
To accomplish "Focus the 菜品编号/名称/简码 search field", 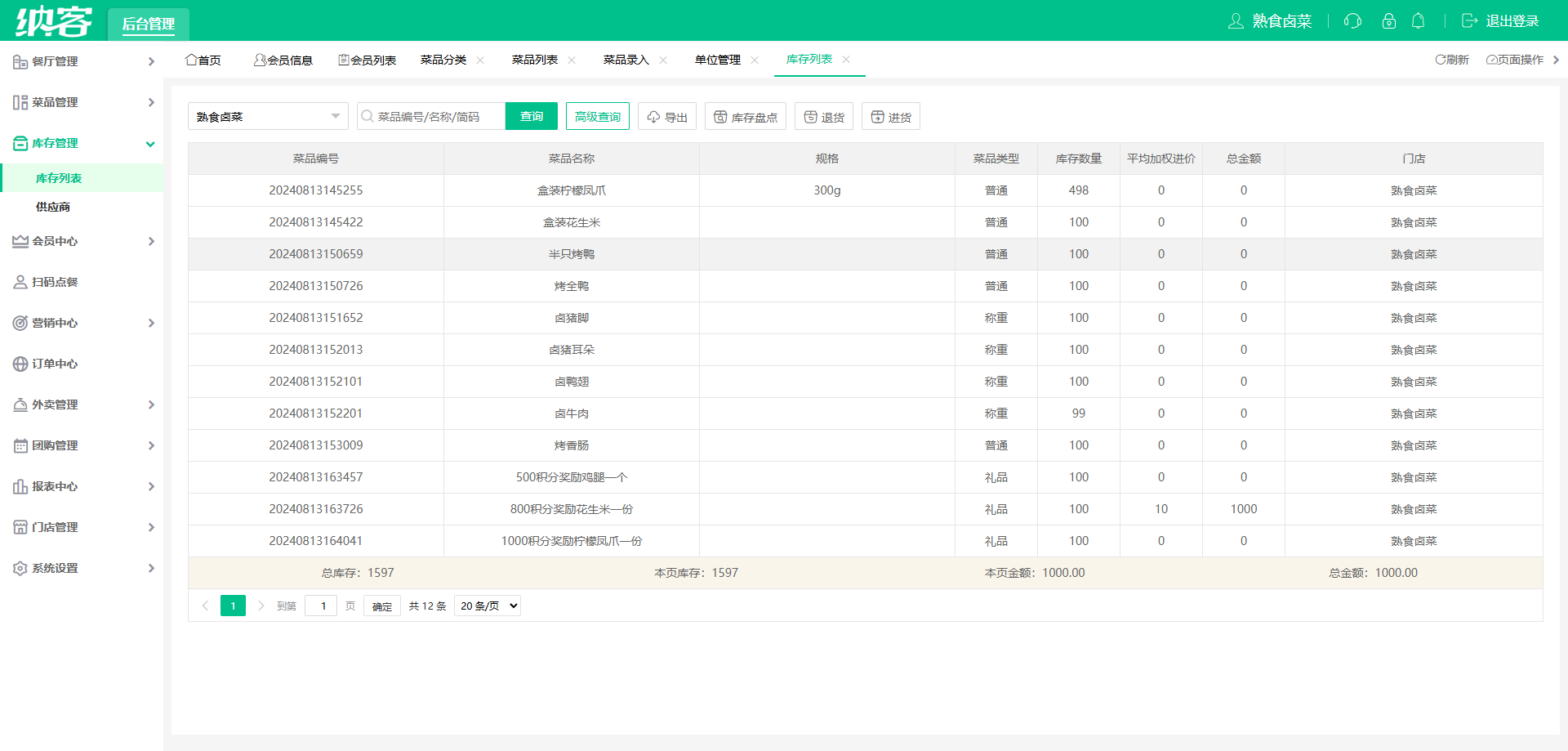I will (x=431, y=116).
